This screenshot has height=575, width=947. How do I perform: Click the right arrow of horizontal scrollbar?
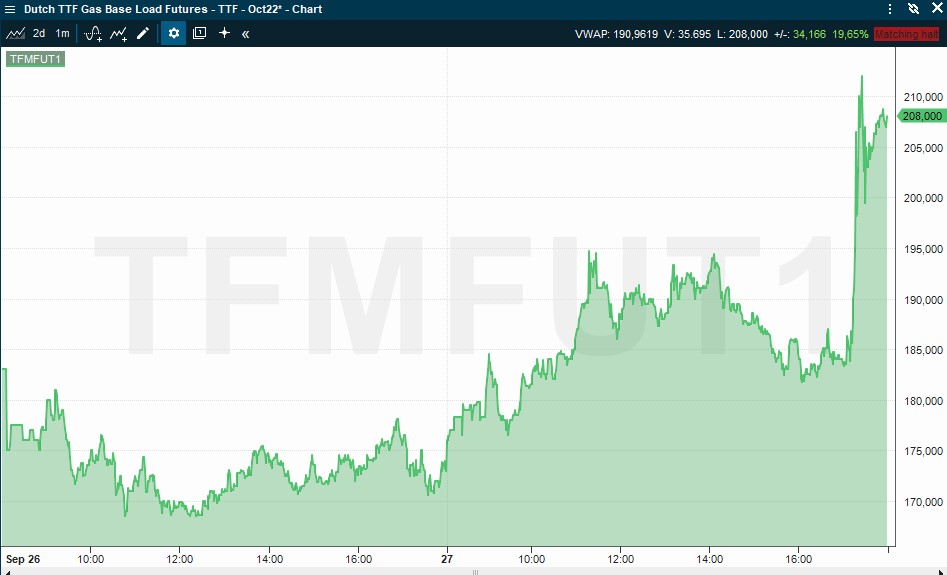[x=941, y=571]
